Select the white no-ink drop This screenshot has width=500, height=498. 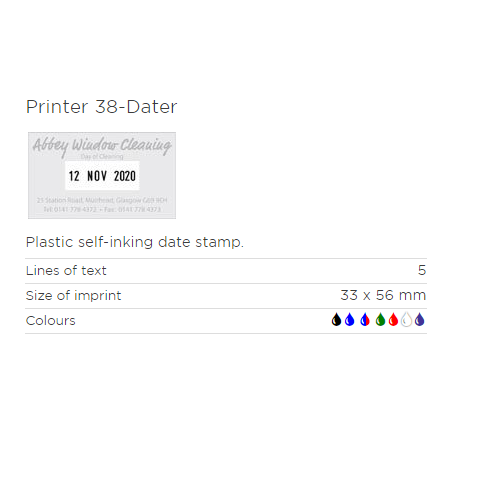coord(406,319)
